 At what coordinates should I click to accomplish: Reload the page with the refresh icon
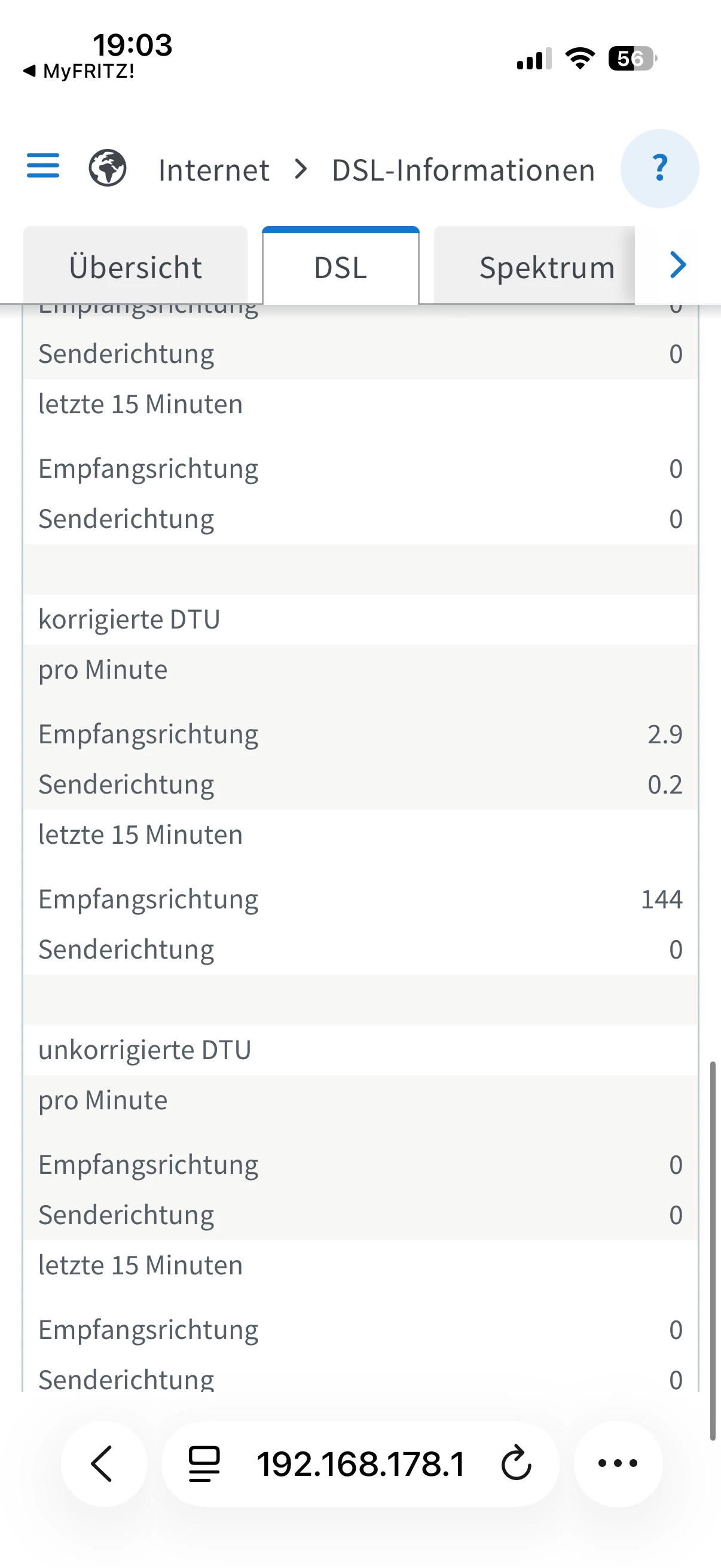click(x=516, y=1463)
